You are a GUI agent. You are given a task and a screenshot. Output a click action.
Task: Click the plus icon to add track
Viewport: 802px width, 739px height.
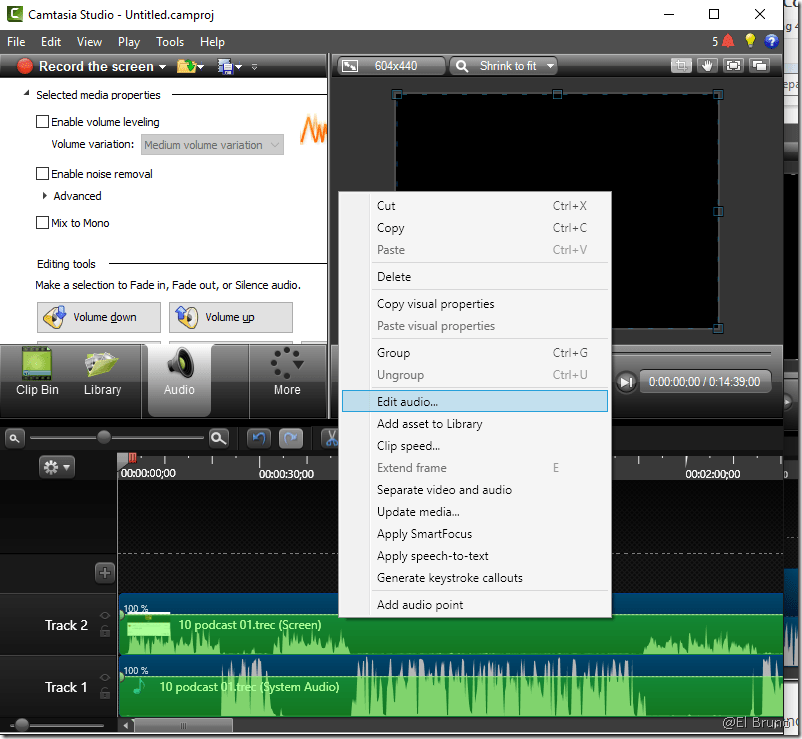pos(105,573)
